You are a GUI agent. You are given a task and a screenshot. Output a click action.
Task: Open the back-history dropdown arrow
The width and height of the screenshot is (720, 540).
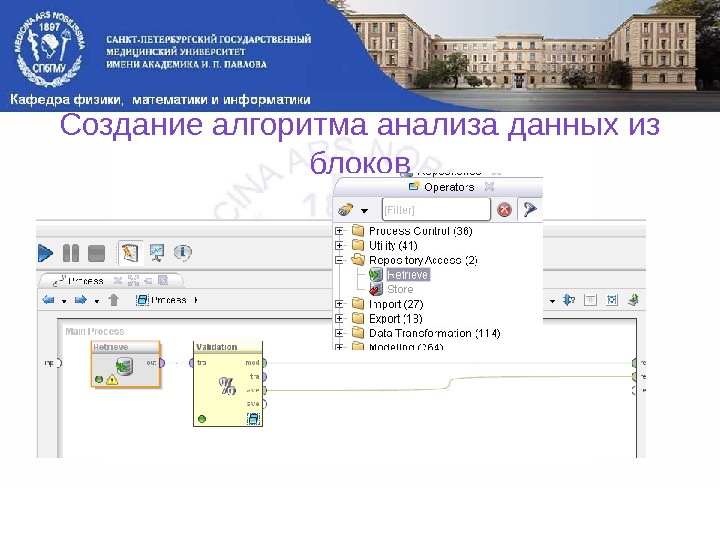pyautogui.click(x=64, y=301)
